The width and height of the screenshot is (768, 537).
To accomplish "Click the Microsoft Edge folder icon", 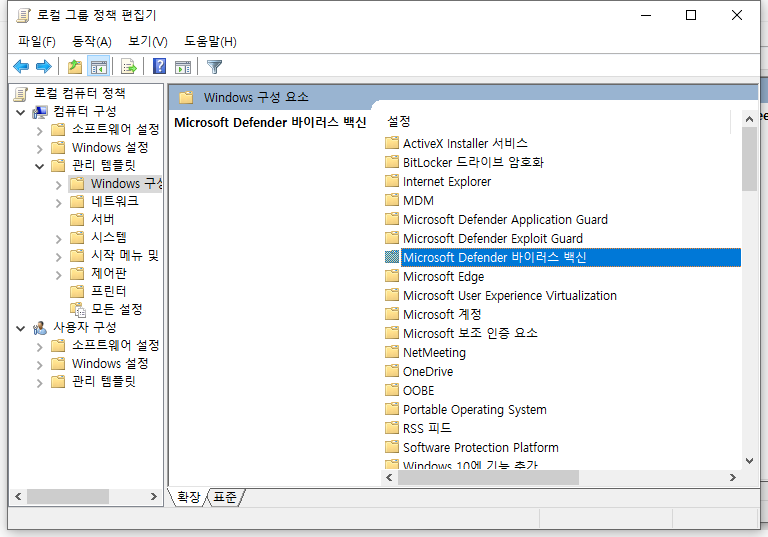I will point(392,276).
